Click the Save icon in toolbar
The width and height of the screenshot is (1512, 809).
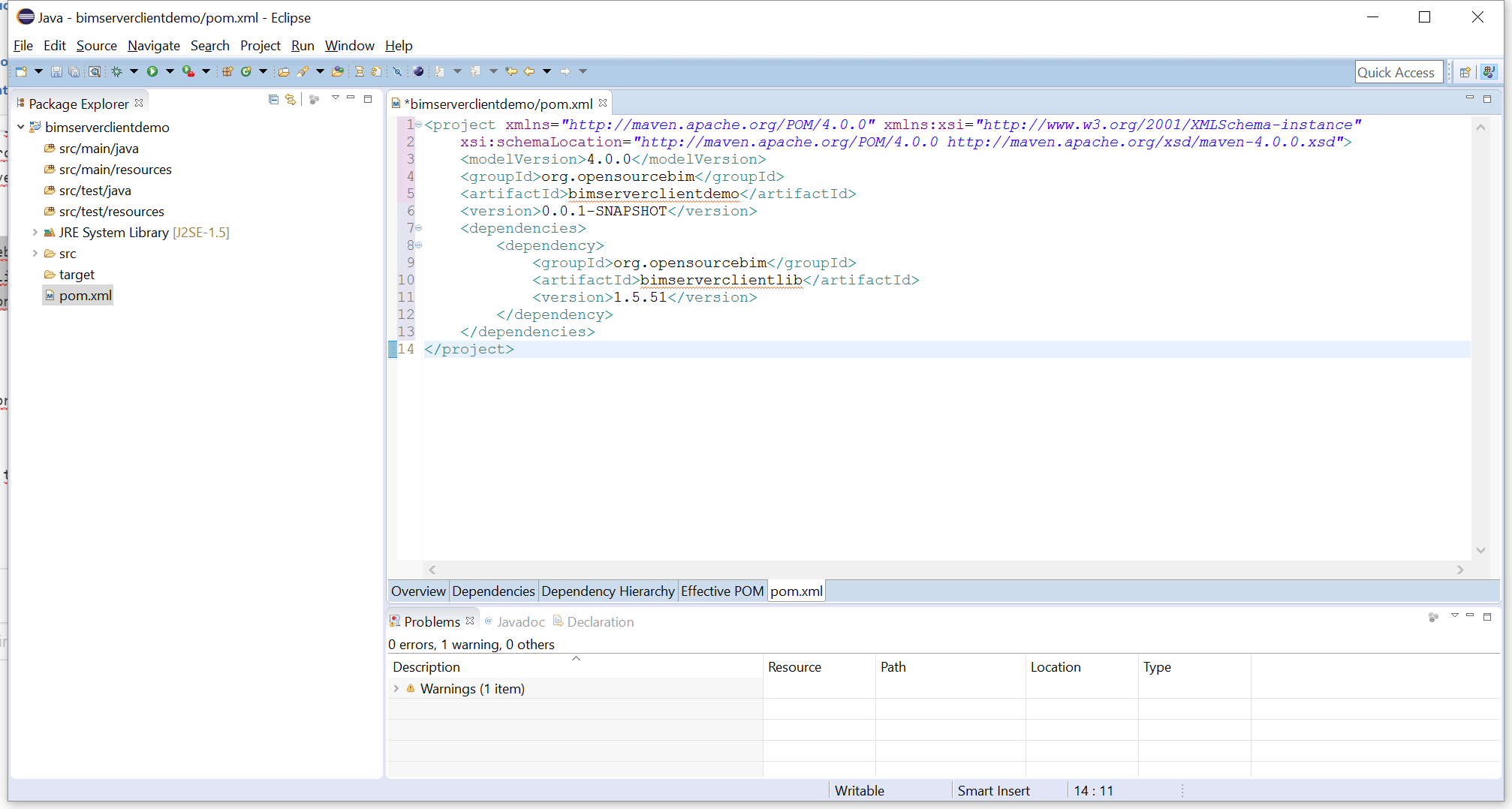56,71
